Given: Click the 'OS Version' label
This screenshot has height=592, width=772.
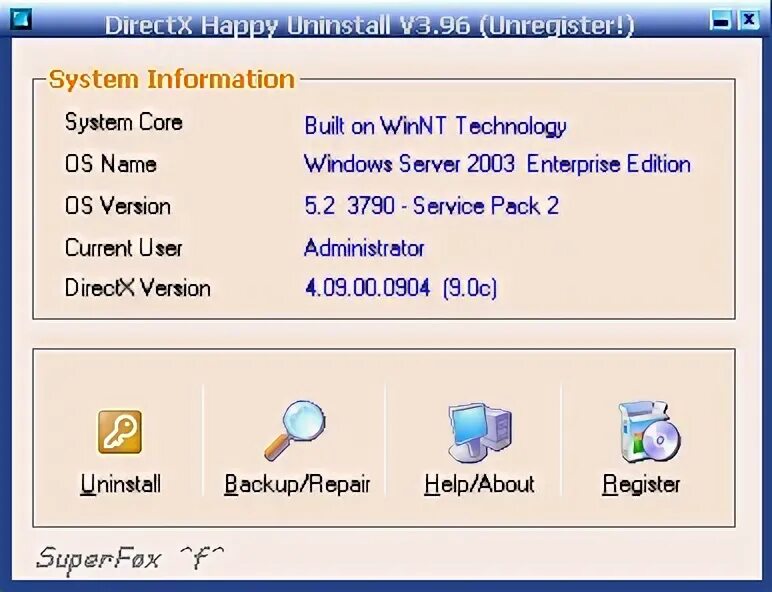Looking at the screenshot, I should tap(118, 206).
